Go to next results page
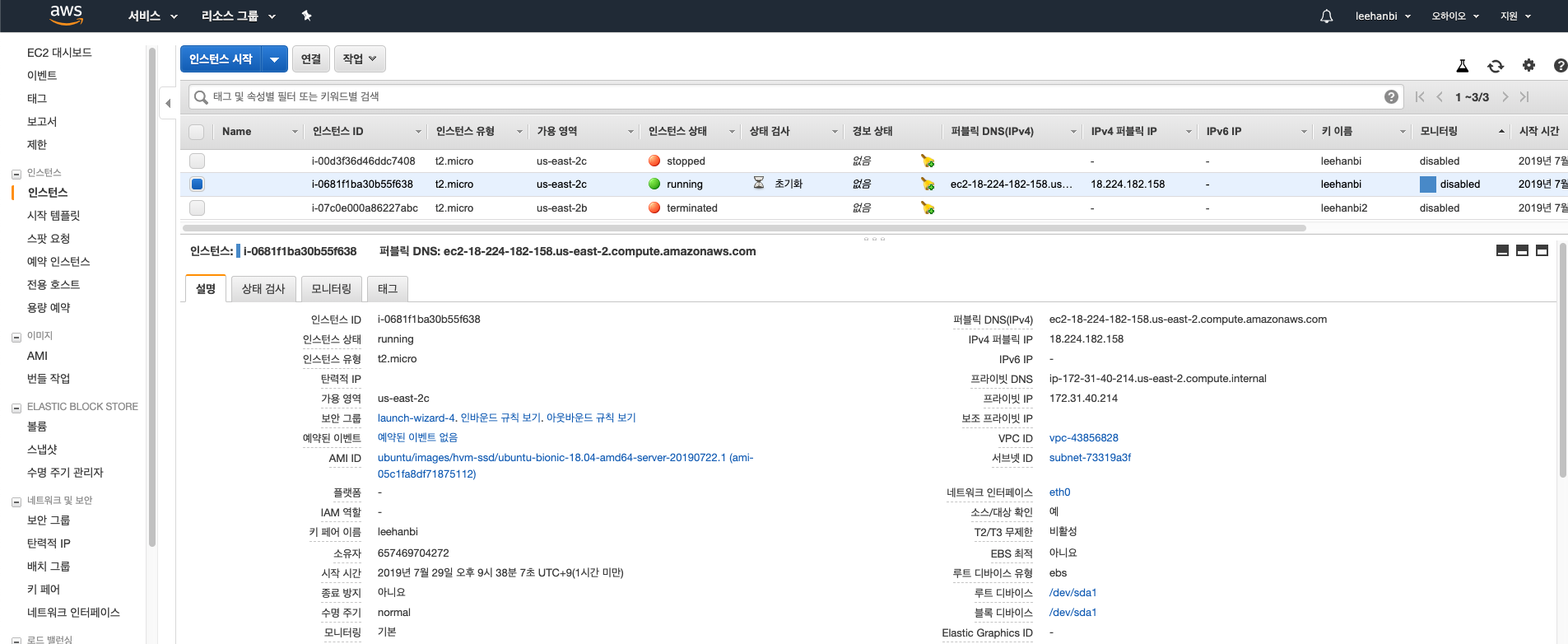This screenshot has height=644, width=1568. 1505,96
